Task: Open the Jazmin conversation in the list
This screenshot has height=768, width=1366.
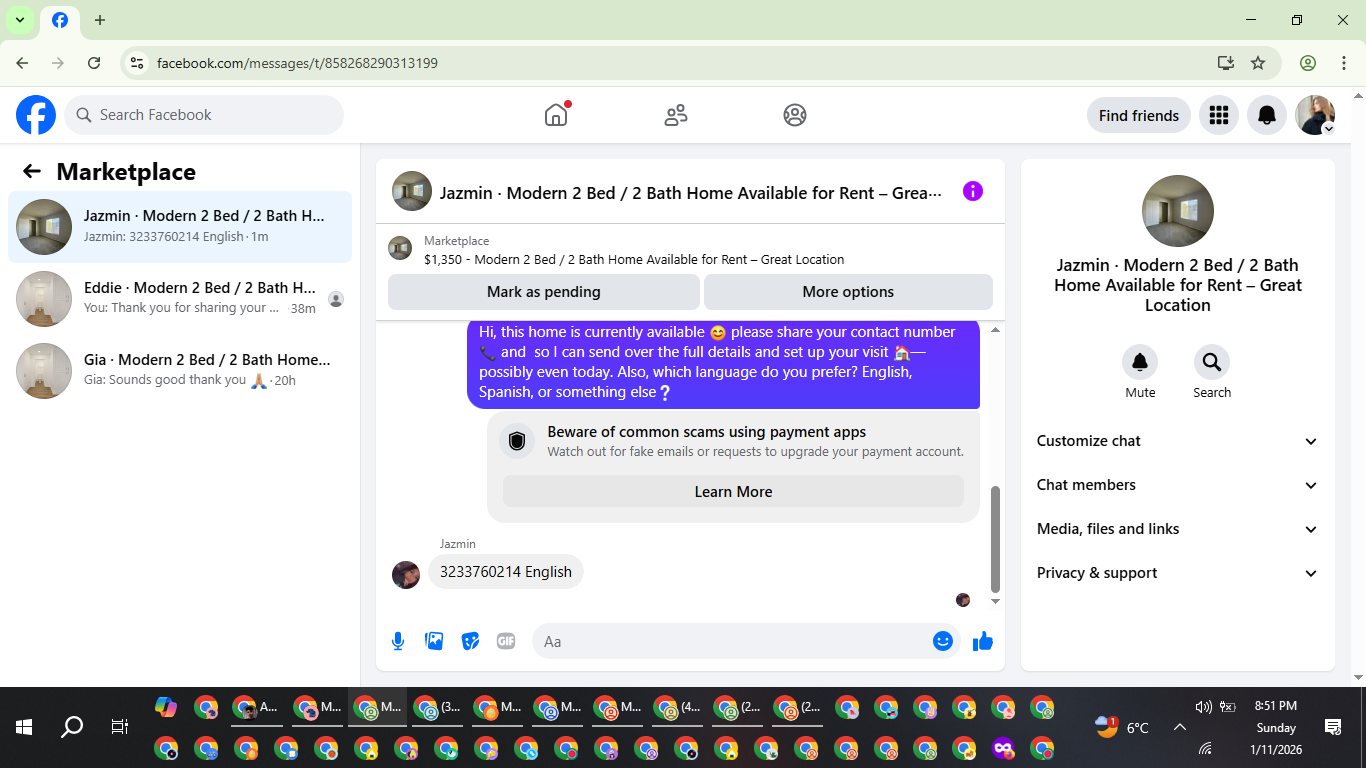Action: [x=180, y=227]
